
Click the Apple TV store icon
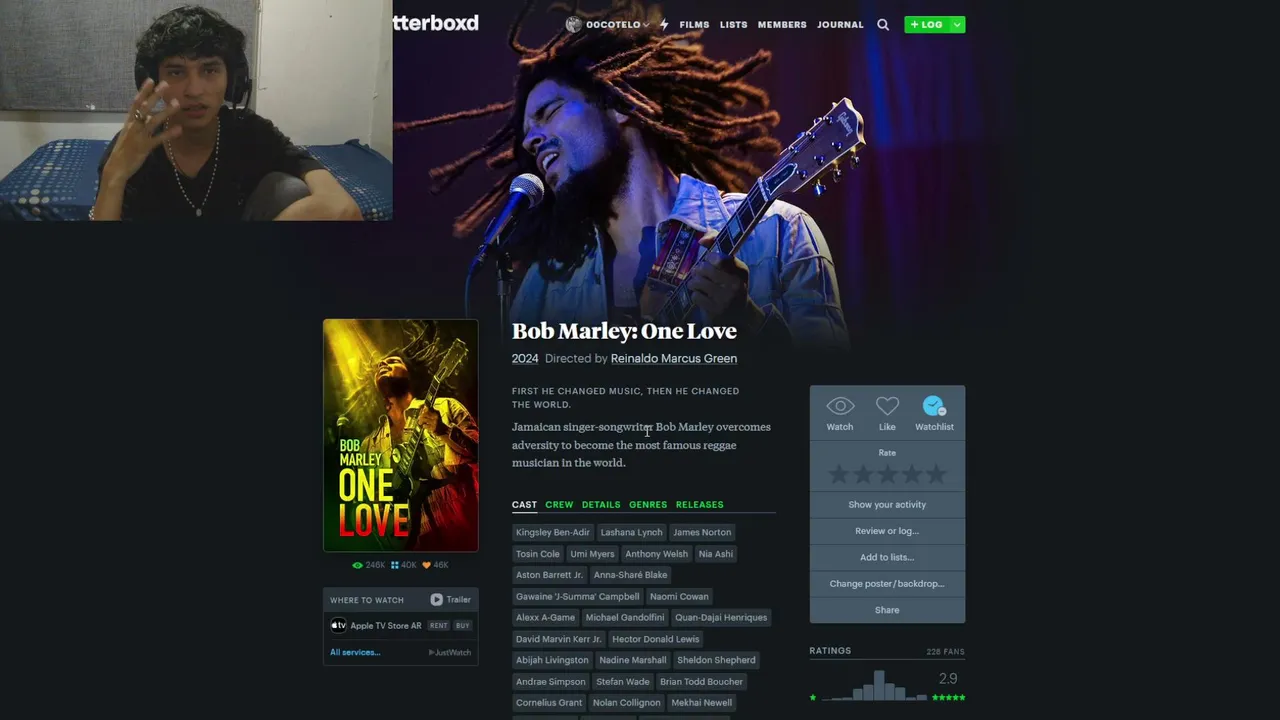pos(339,626)
